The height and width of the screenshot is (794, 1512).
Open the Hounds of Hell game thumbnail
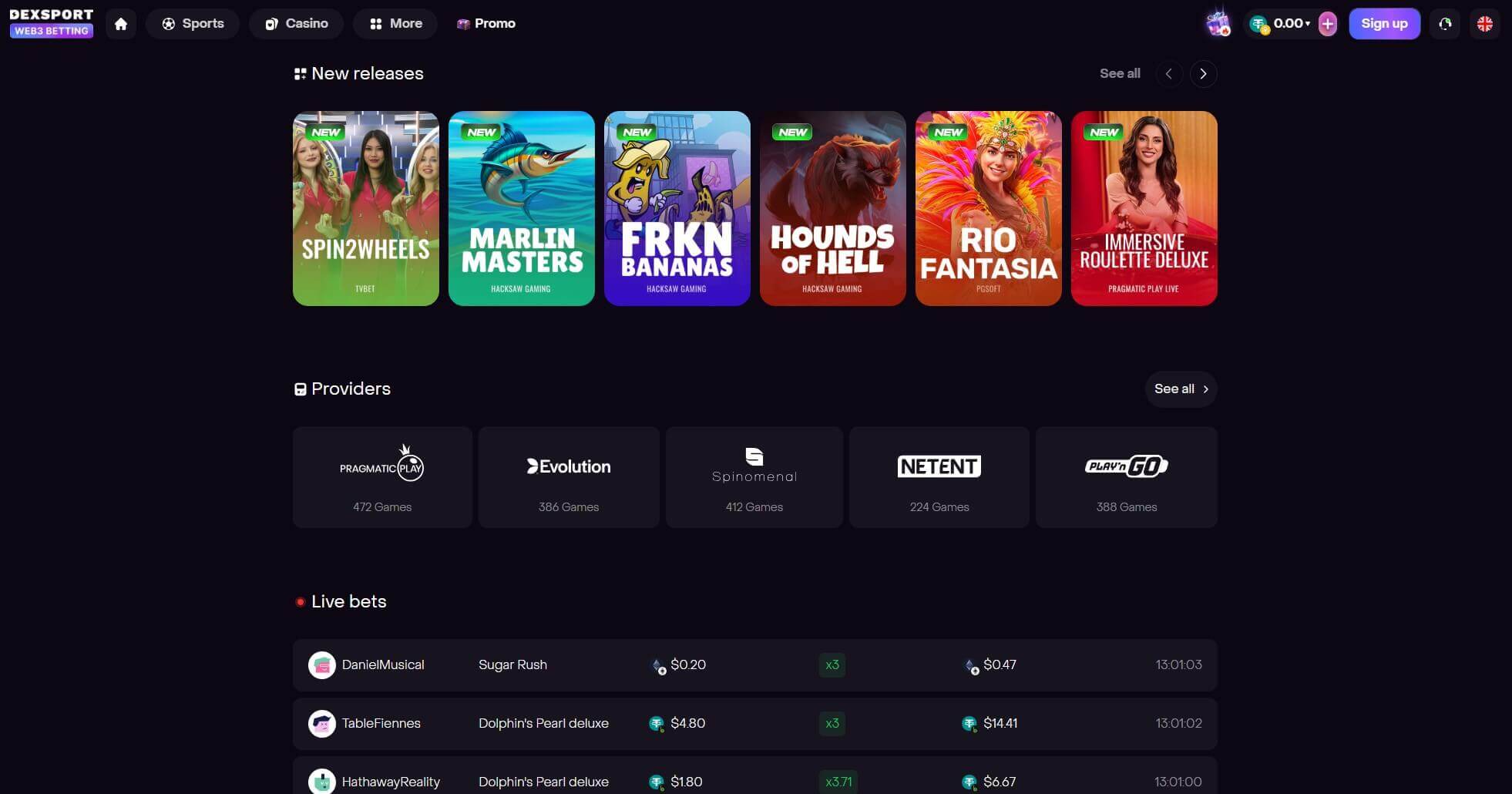coord(832,207)
